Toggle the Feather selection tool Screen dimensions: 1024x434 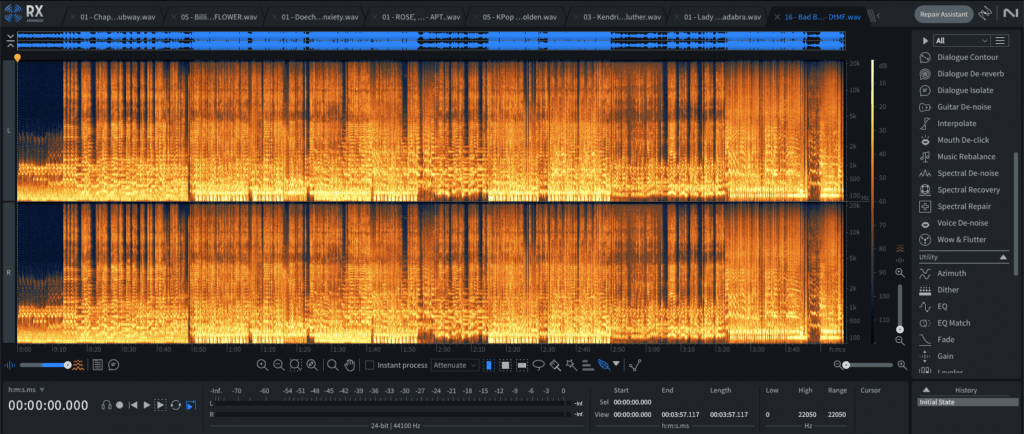tap(603, 365)
